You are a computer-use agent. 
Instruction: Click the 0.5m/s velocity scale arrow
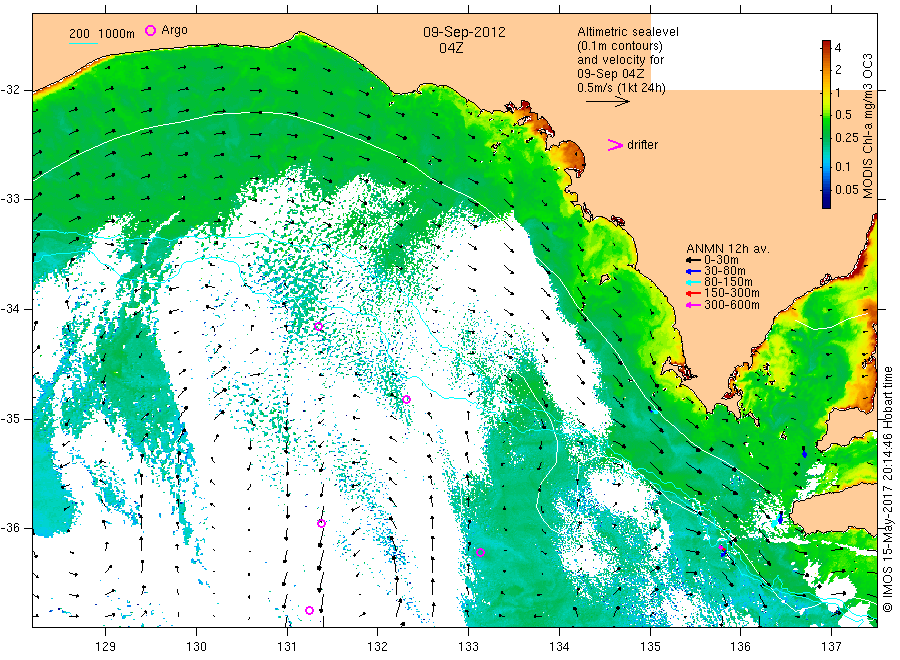click(x=608, y=102)
